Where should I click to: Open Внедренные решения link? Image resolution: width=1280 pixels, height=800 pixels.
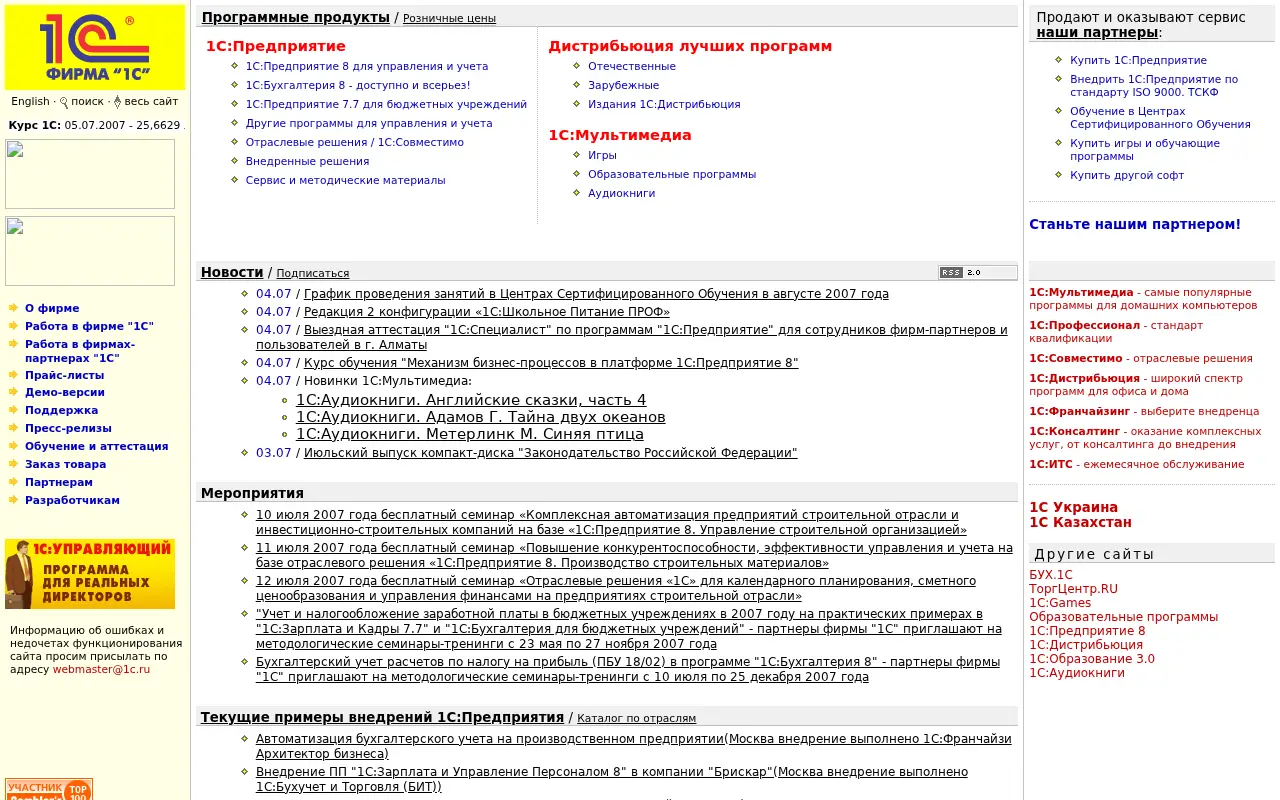click(x=307, y=161)
